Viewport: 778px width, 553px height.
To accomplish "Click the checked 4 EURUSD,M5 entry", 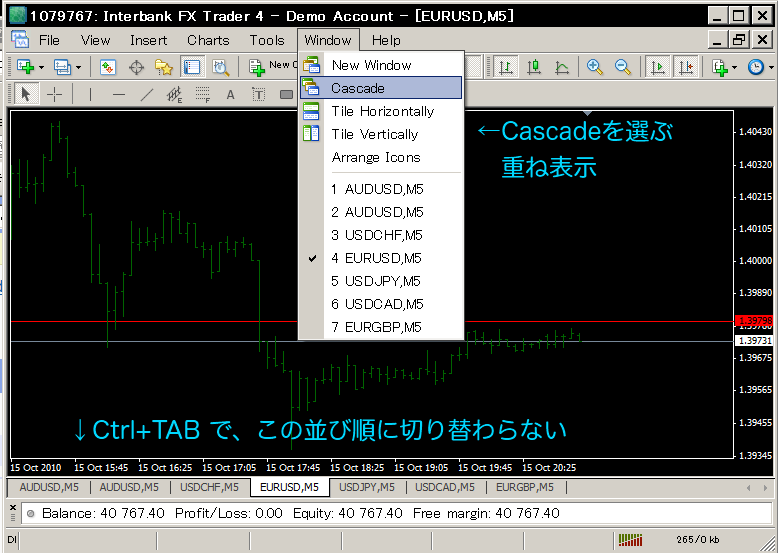I will pyautogui.click(x=381, y=258).
